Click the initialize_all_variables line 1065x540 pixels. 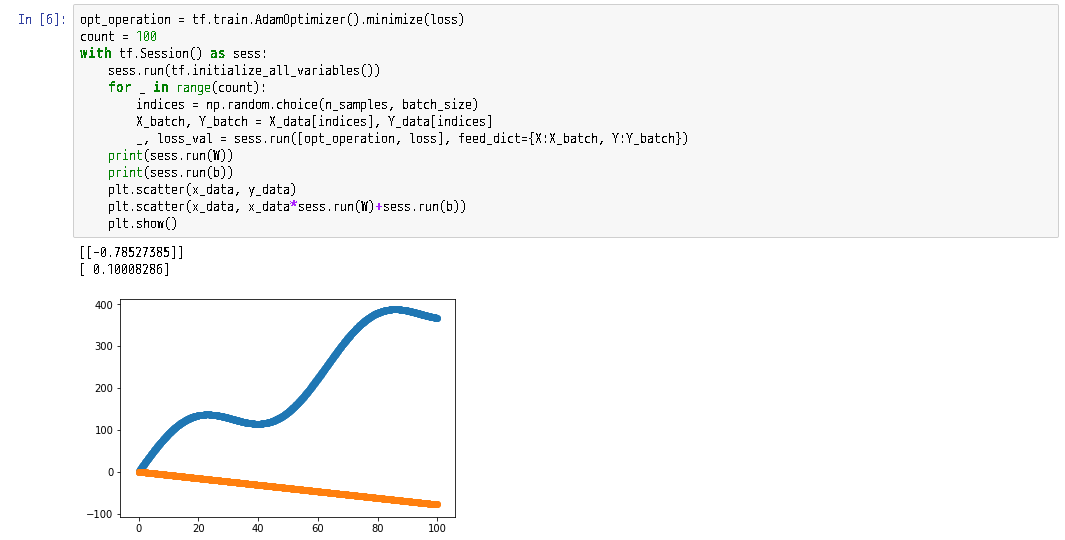point(244,70)
